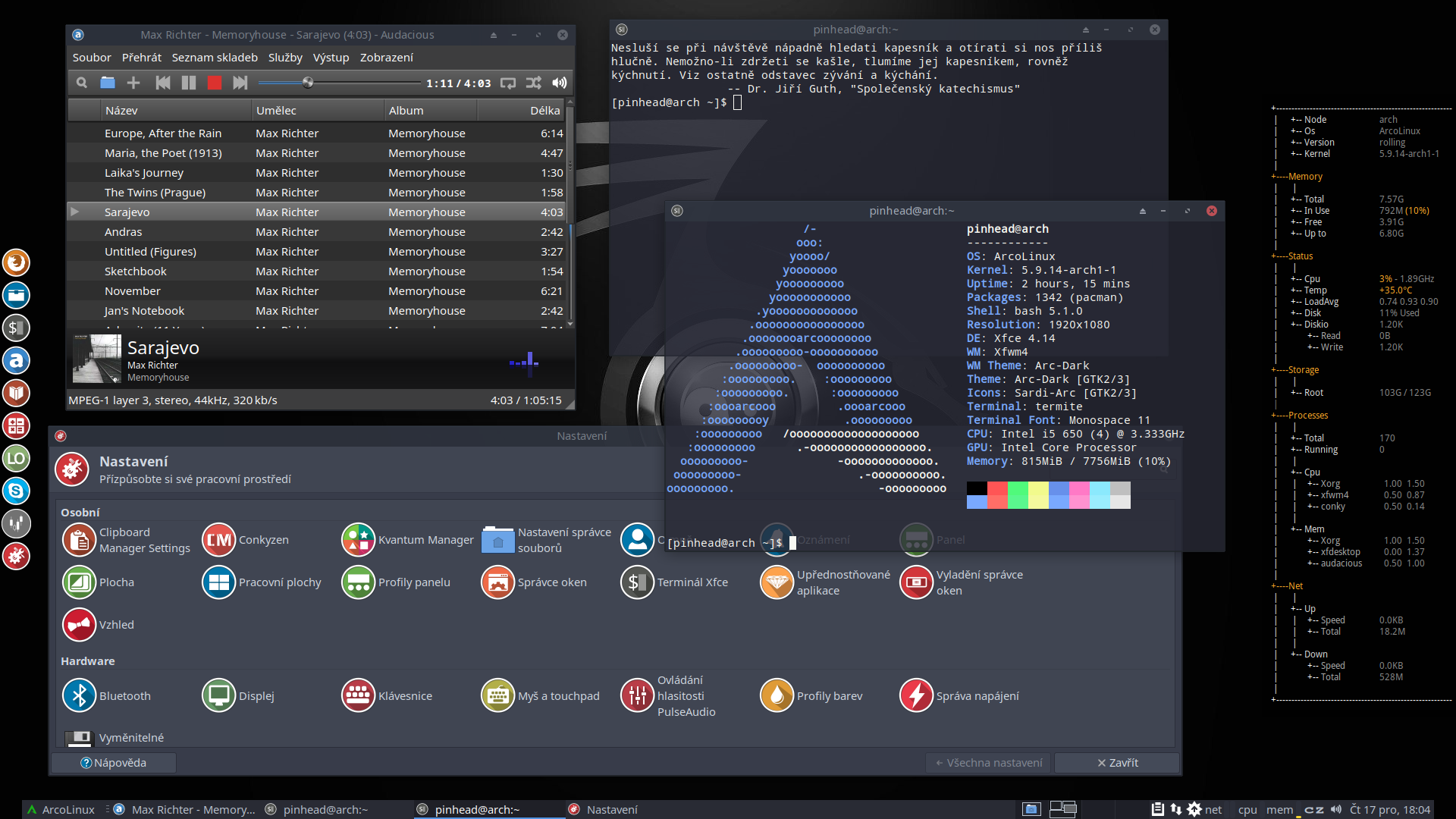The width and height of the screenshot is (1456, 819).
Task: Toggle repeat mode in Audacious toolbar
Action: 508,83
